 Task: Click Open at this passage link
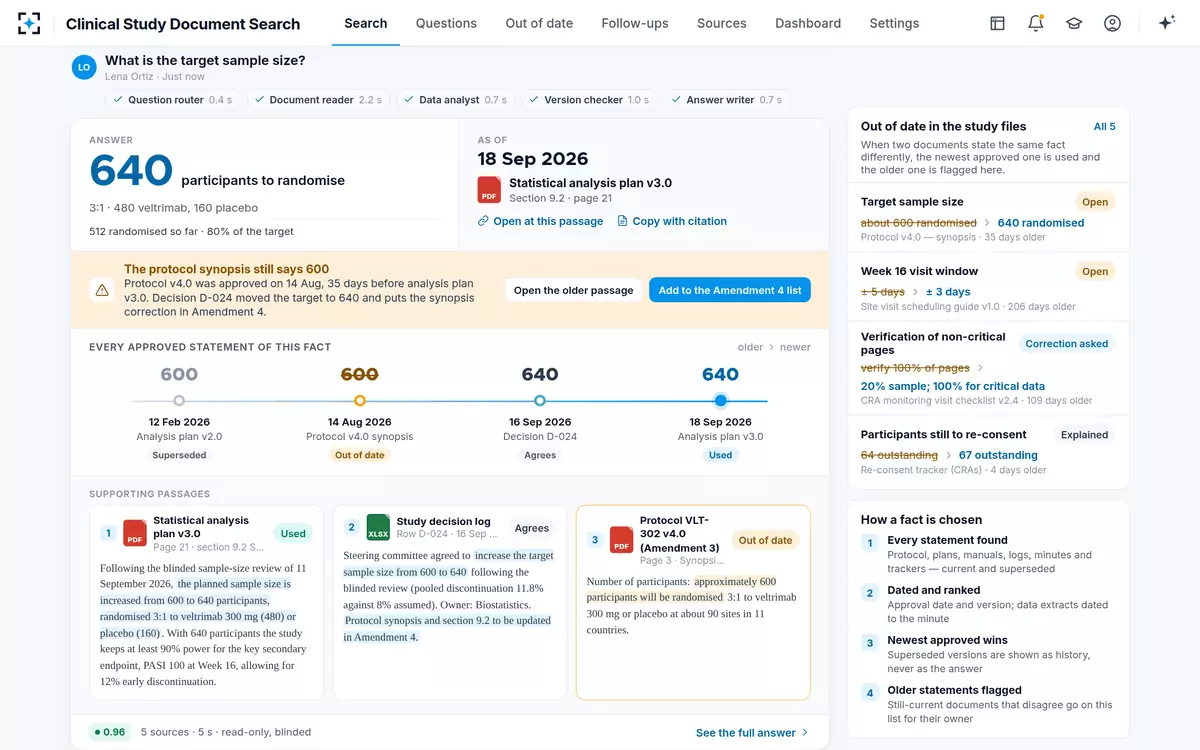[540, 221]
